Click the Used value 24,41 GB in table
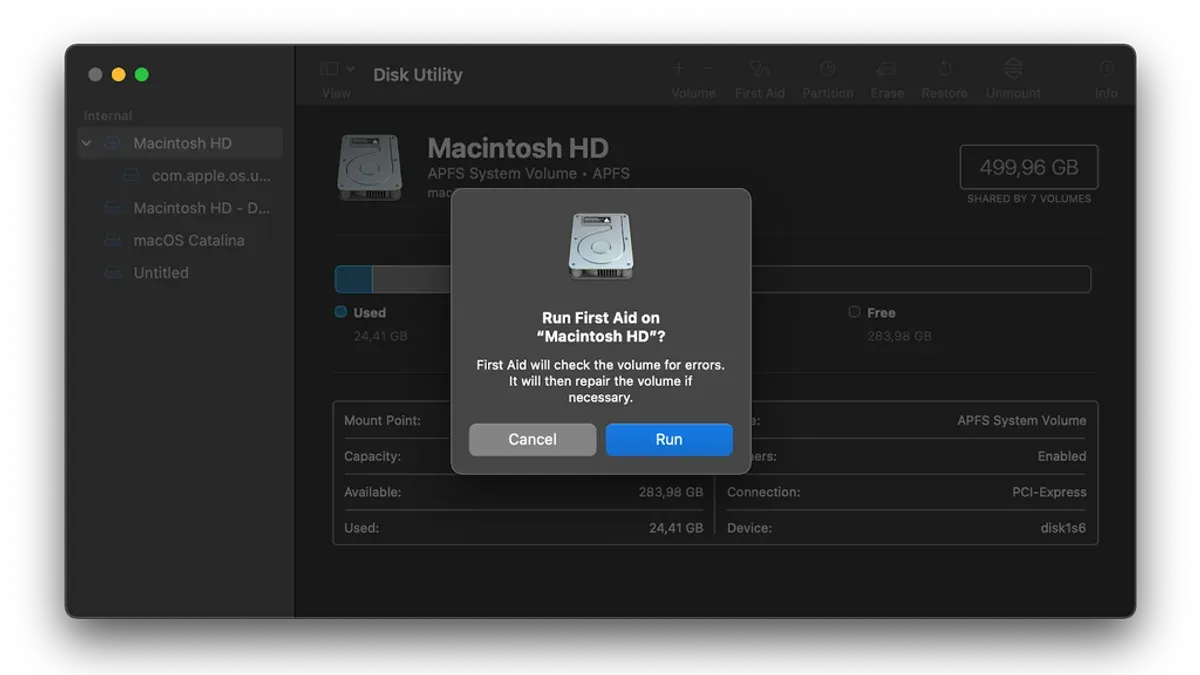Screen dimensions: 1200x675 coord(676,528)
